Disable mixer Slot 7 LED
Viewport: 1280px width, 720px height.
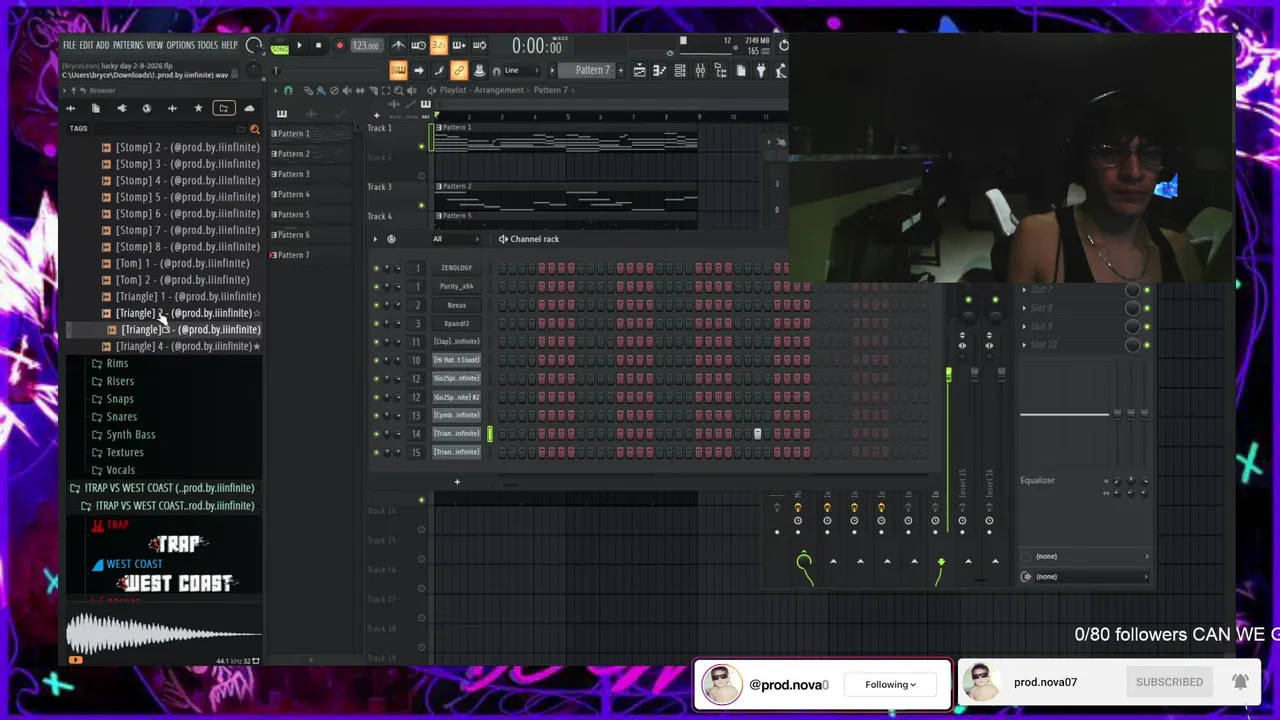pyautogui.click(x=1147, y=290)
